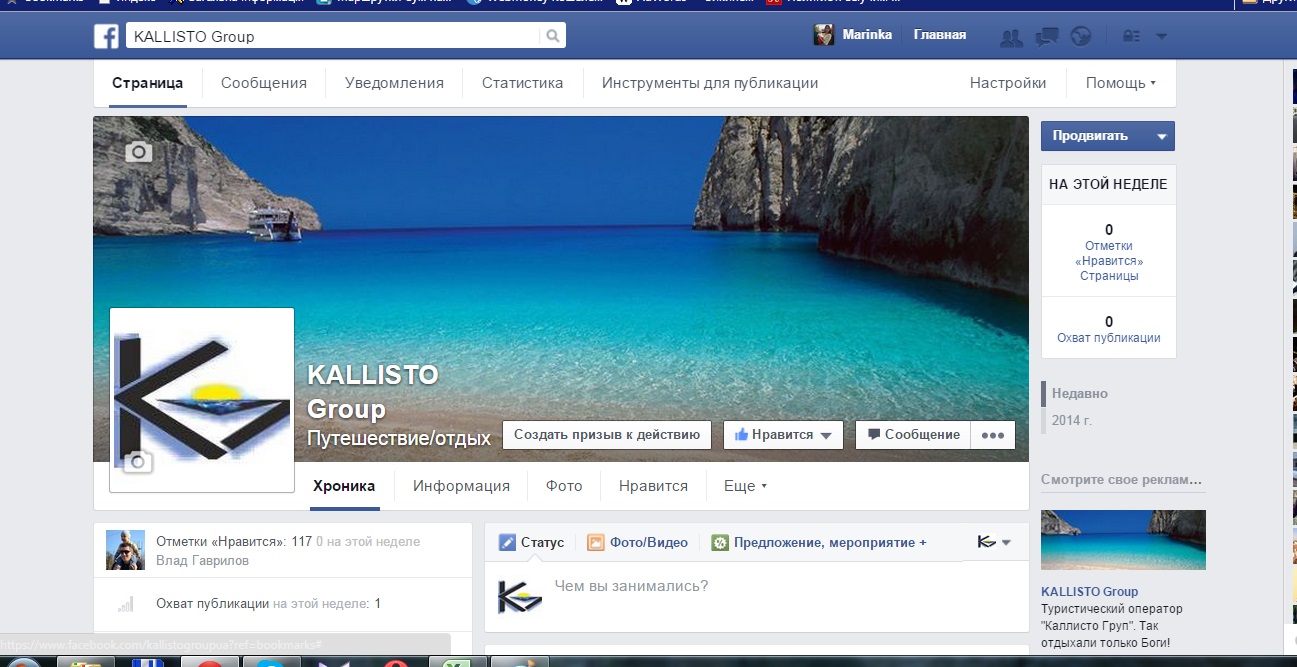Click the Чем вы занимались? status box

coord(756,596)
